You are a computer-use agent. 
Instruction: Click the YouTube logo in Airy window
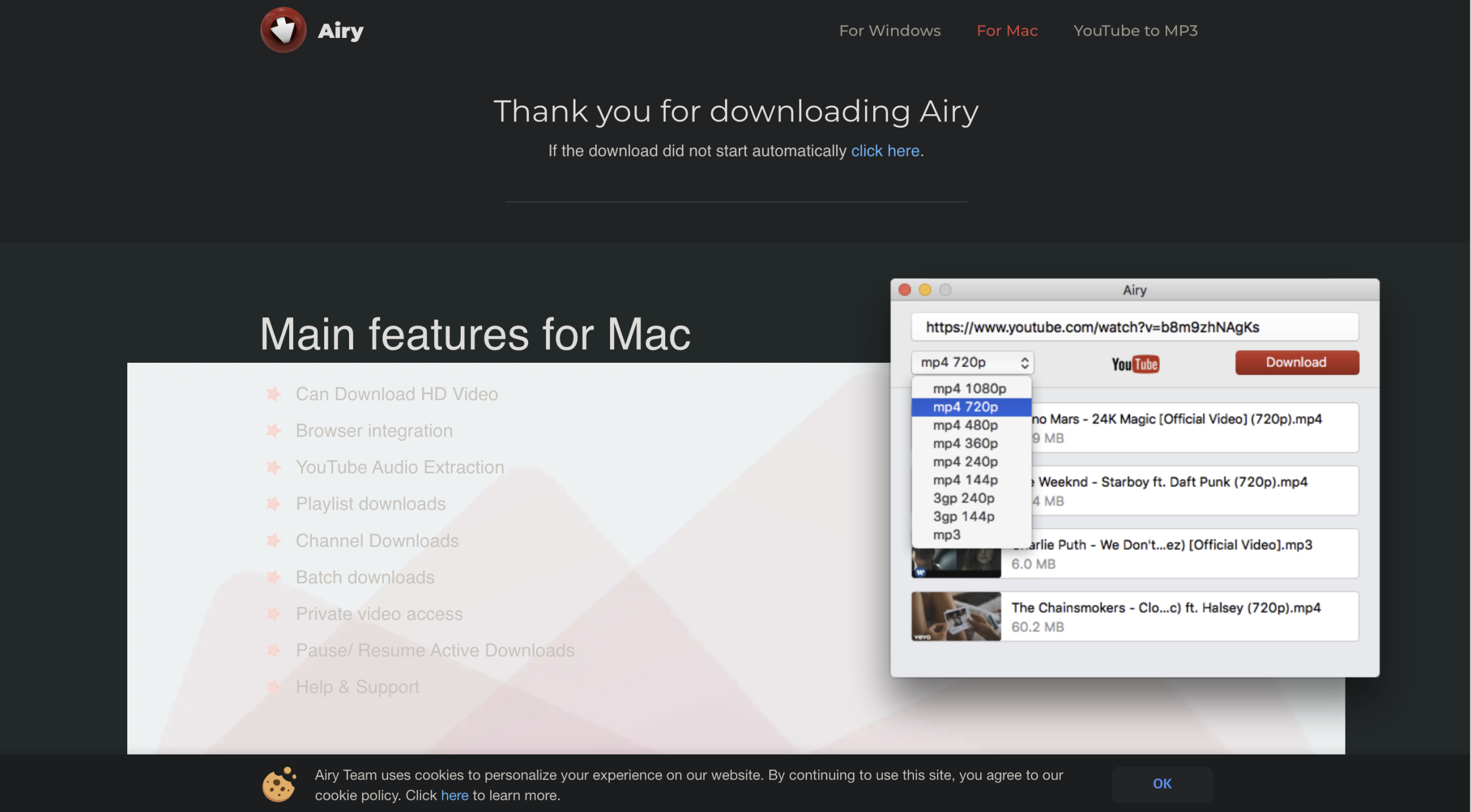click(x=1135, y=364)
